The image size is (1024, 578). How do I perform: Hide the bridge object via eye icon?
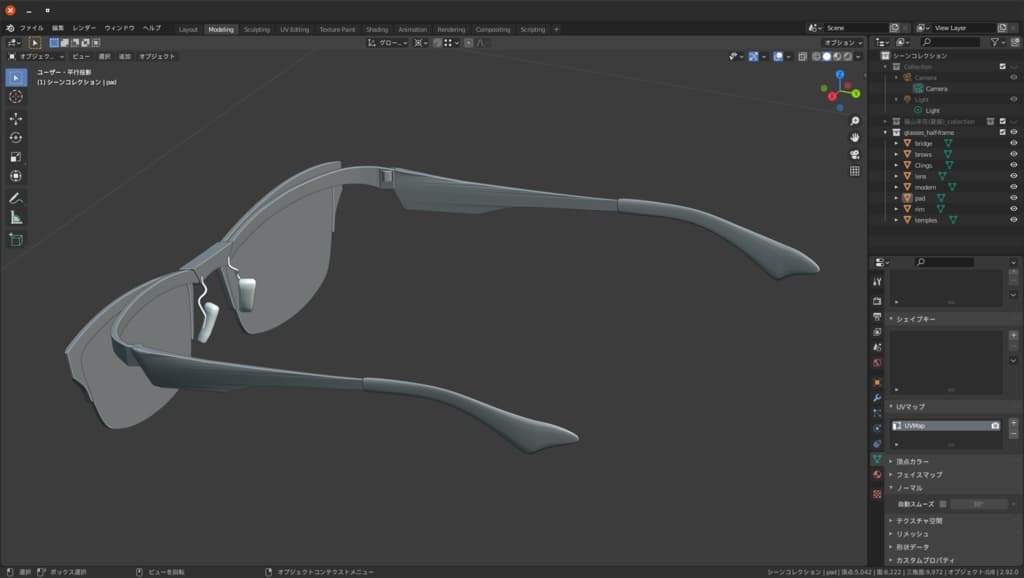tap(1013, 143)
